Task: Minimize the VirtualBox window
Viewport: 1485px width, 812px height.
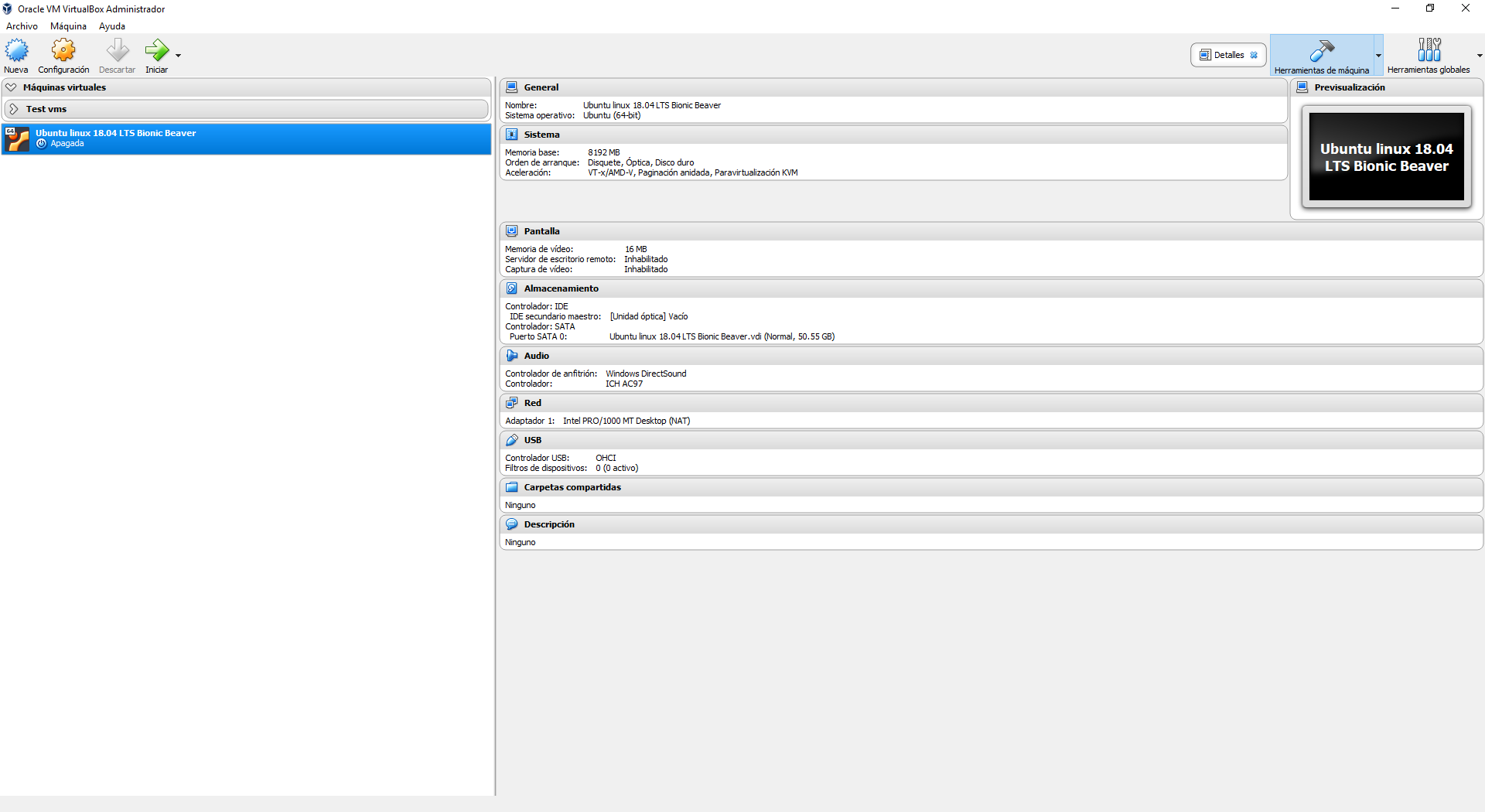Action: click(1395, 9)
